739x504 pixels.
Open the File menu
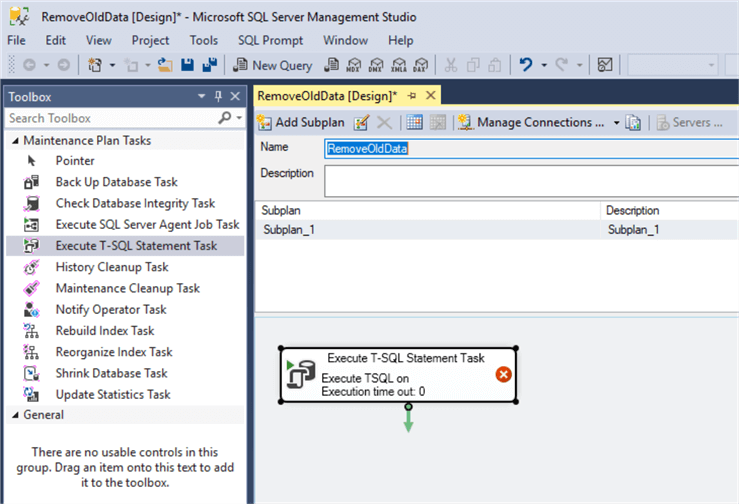(x=16, y=41)
